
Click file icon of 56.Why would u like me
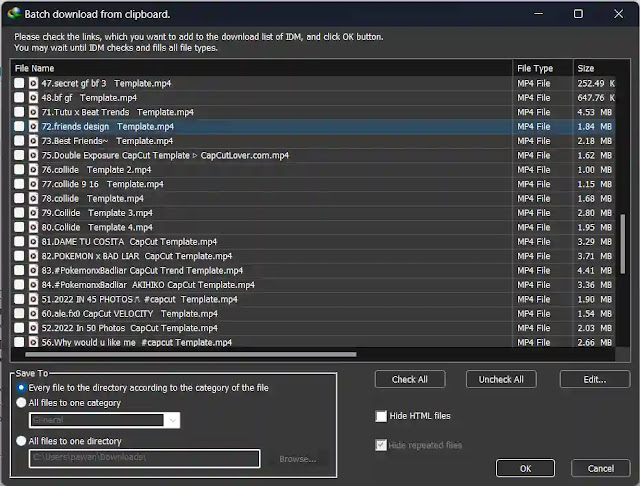tap(33, 342)
